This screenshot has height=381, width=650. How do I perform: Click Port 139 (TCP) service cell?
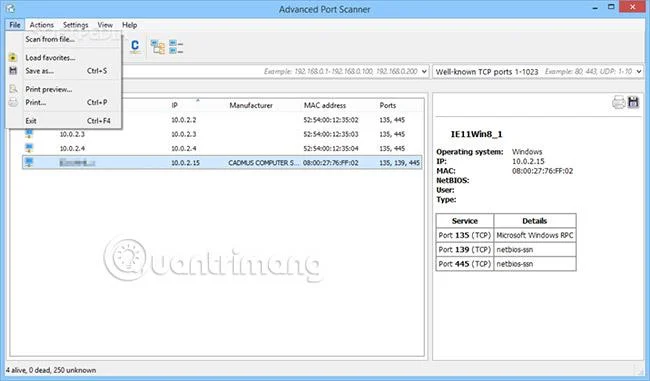click(x=465, y=250)
